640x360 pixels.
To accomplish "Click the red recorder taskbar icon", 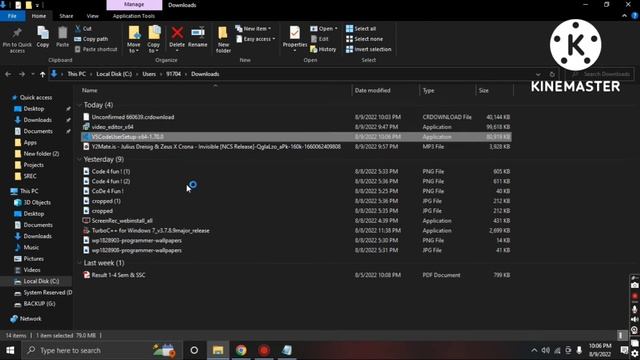I will (x=264, y=350).
